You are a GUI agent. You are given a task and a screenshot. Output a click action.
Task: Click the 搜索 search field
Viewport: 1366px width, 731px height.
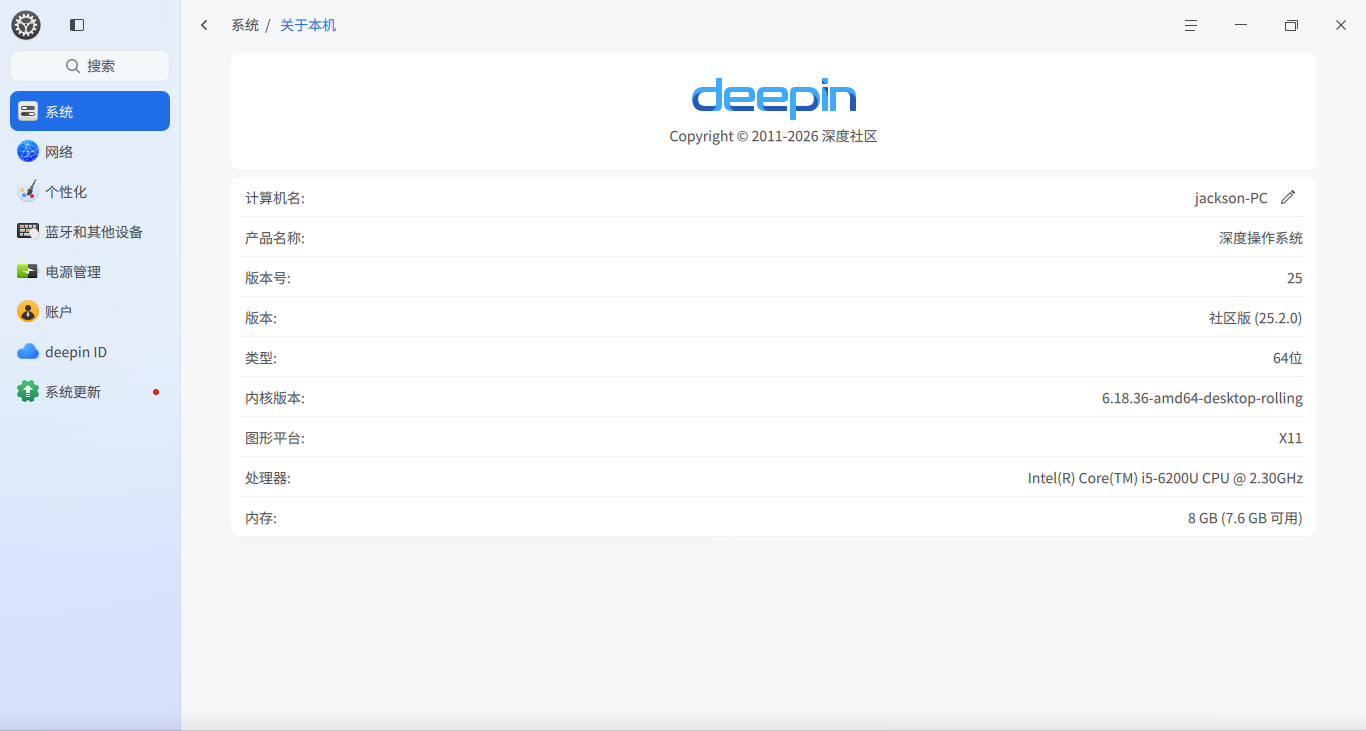click(90, 66)
